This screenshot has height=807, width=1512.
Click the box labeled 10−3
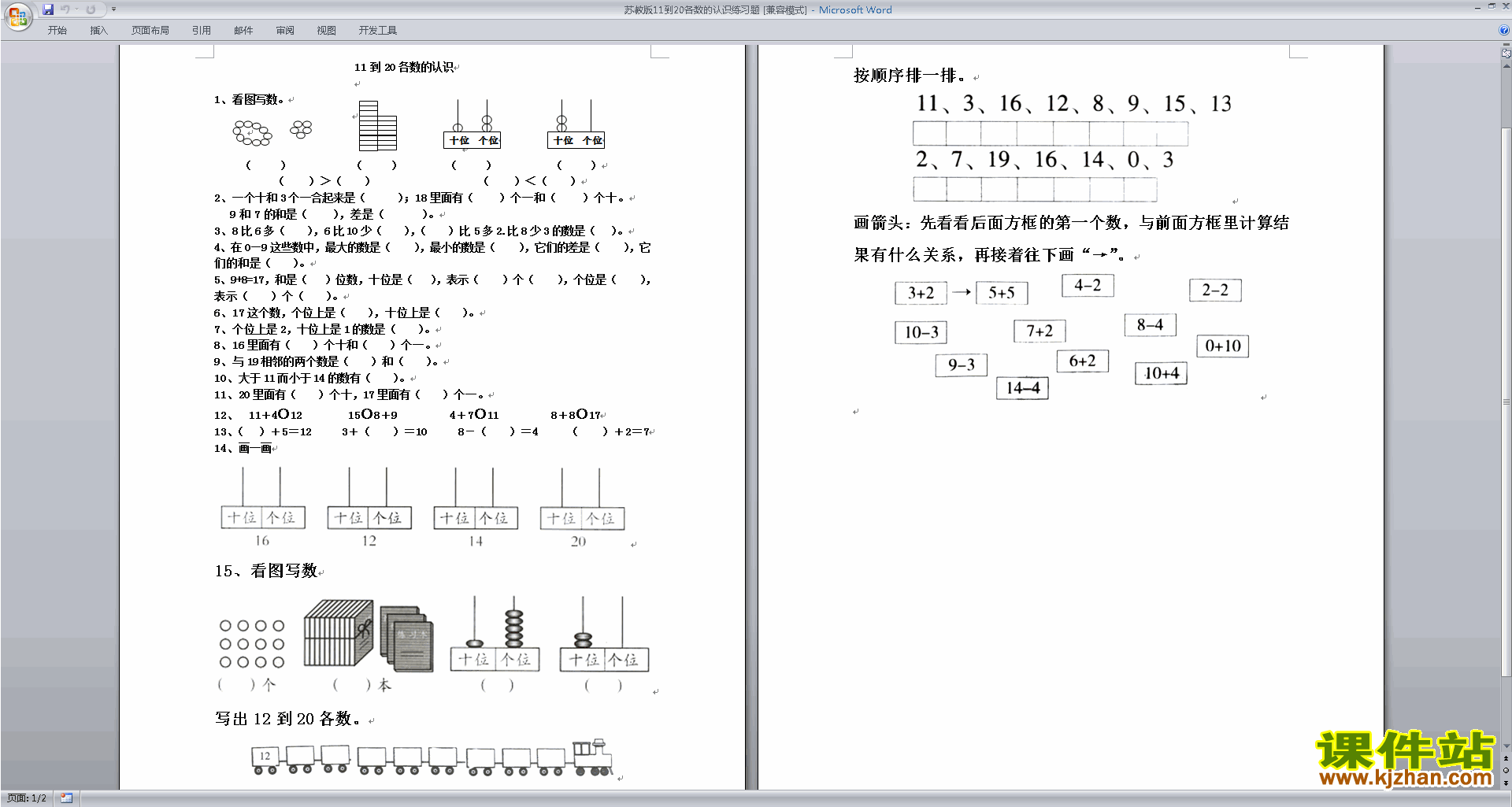(921, 332)
